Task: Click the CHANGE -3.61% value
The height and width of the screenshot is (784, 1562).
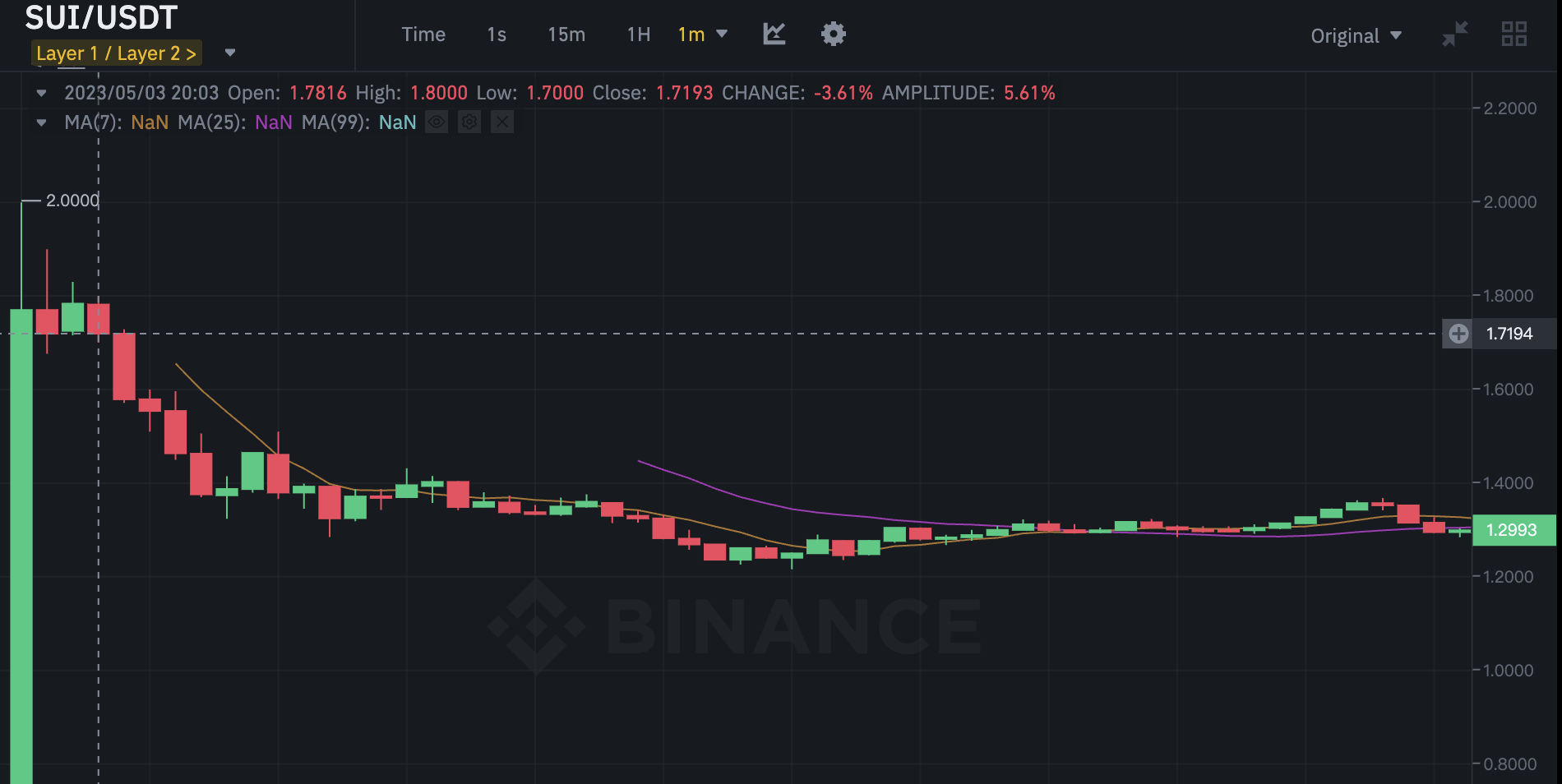Action: pyautogui.click(x=843, y=93)
